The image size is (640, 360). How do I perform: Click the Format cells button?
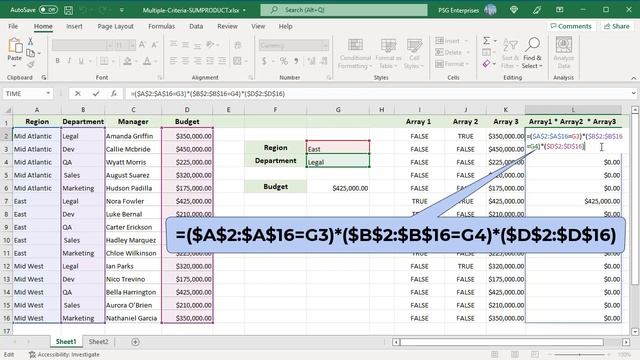451,64
